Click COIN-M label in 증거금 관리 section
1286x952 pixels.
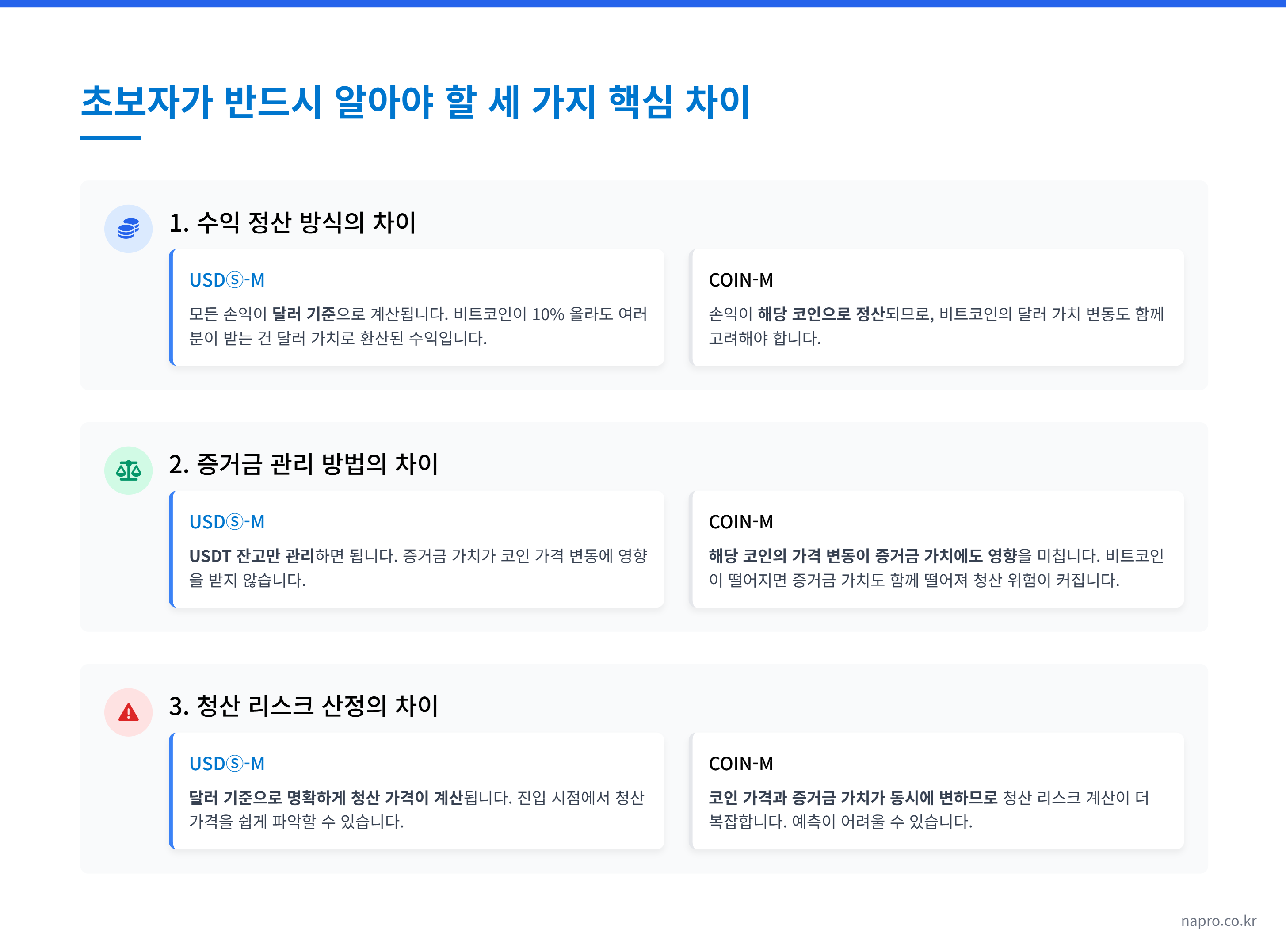click(741, 521)
